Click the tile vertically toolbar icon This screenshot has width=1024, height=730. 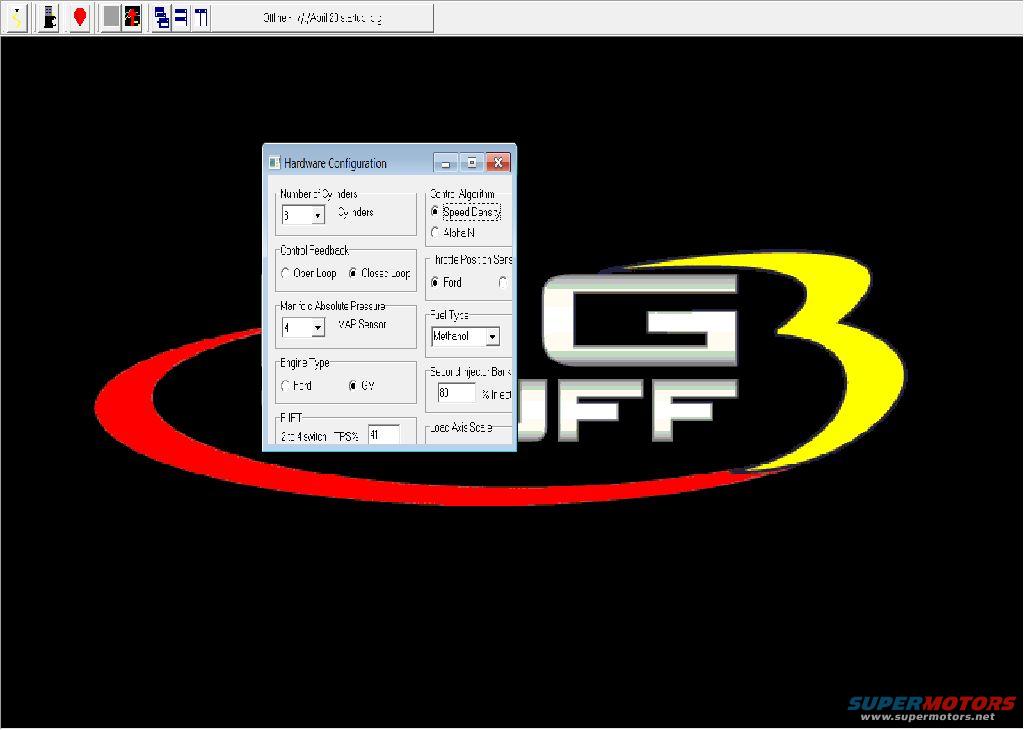click(201, 18)
